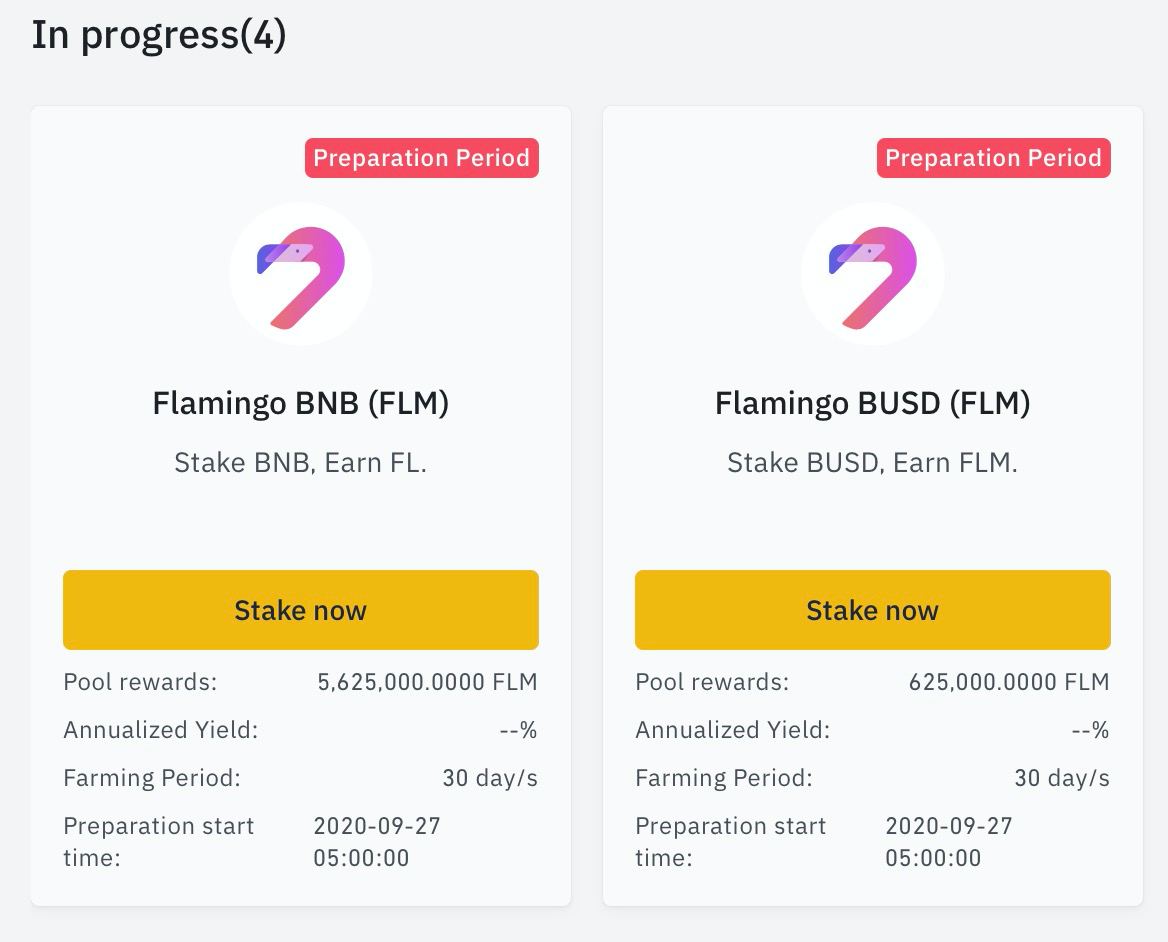Click Annualized Yield percentage on BUSD card

click(x=1091, y=730)
